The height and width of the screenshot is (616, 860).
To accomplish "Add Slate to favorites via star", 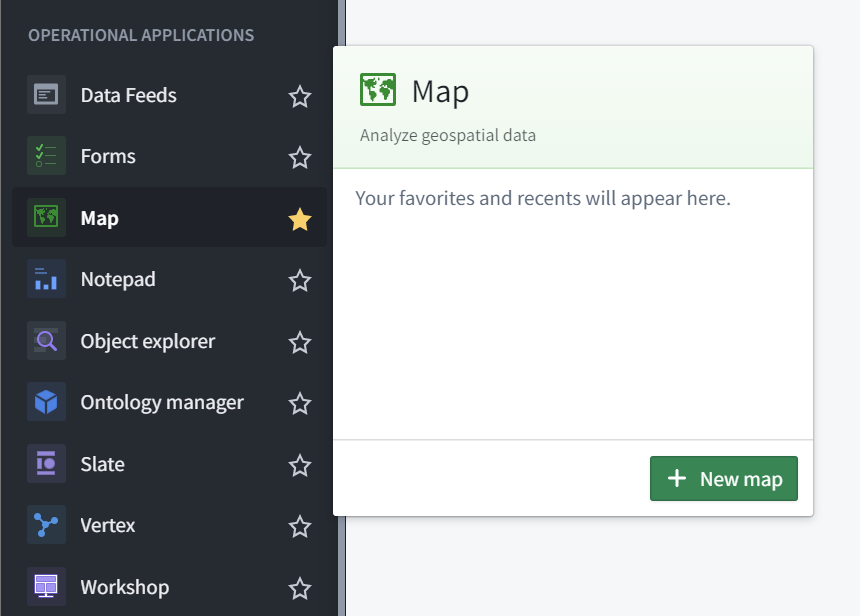I will (x=300, y=466).
